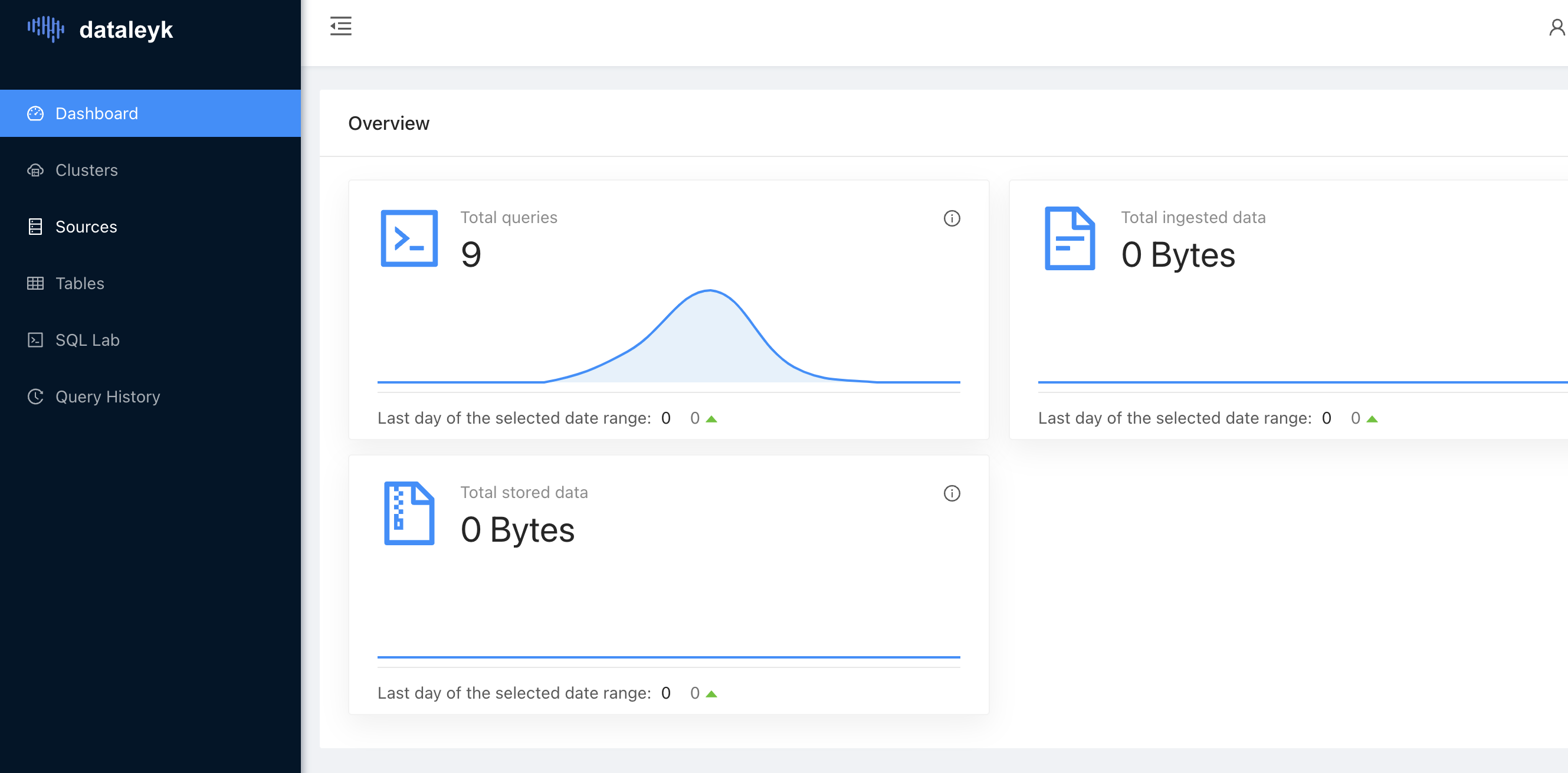Screen dimensions: 1568x773
Task: Click the Tables grid icon
Action: [35, 284]
